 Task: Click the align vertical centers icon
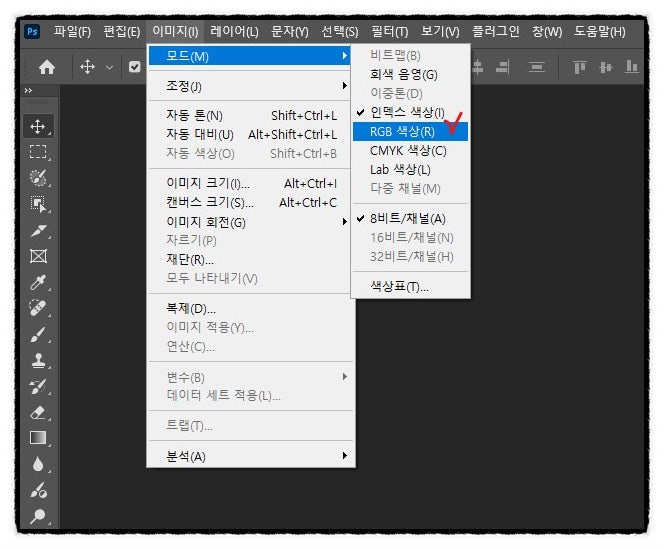click(606, 67)
